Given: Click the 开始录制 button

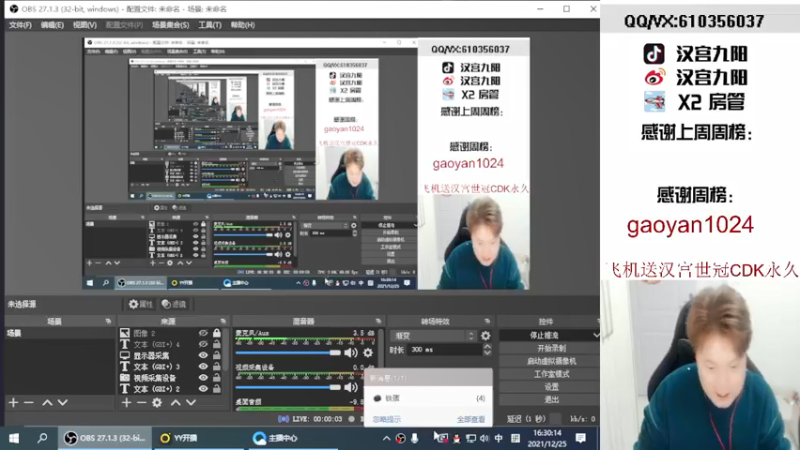Looking at the screenshot, I should click(x=550, y=348).
